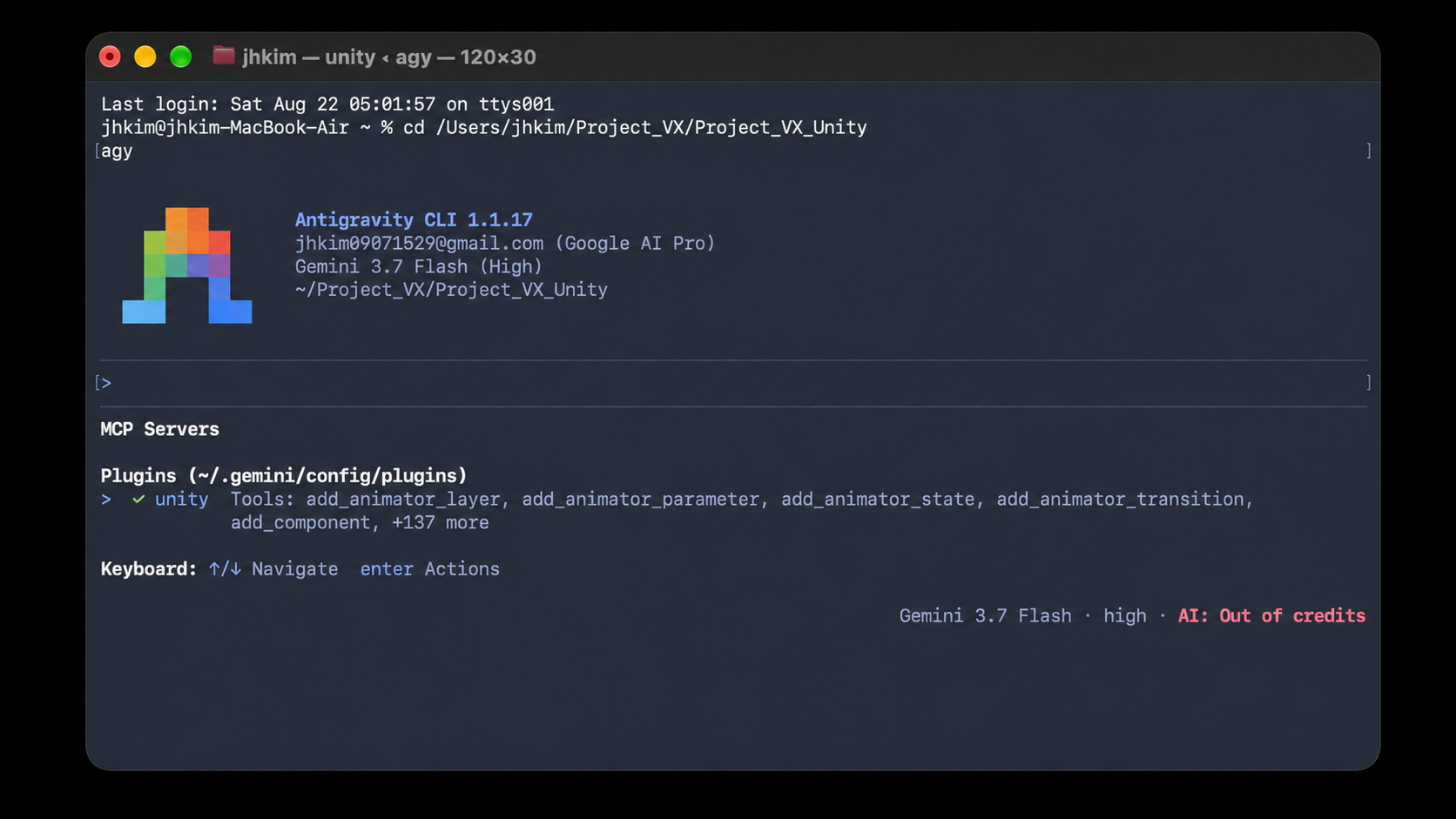Focus the command prompt input line
Image resolution: width=1456 pixels, height=819 pixels.
[x=733, y=383]
